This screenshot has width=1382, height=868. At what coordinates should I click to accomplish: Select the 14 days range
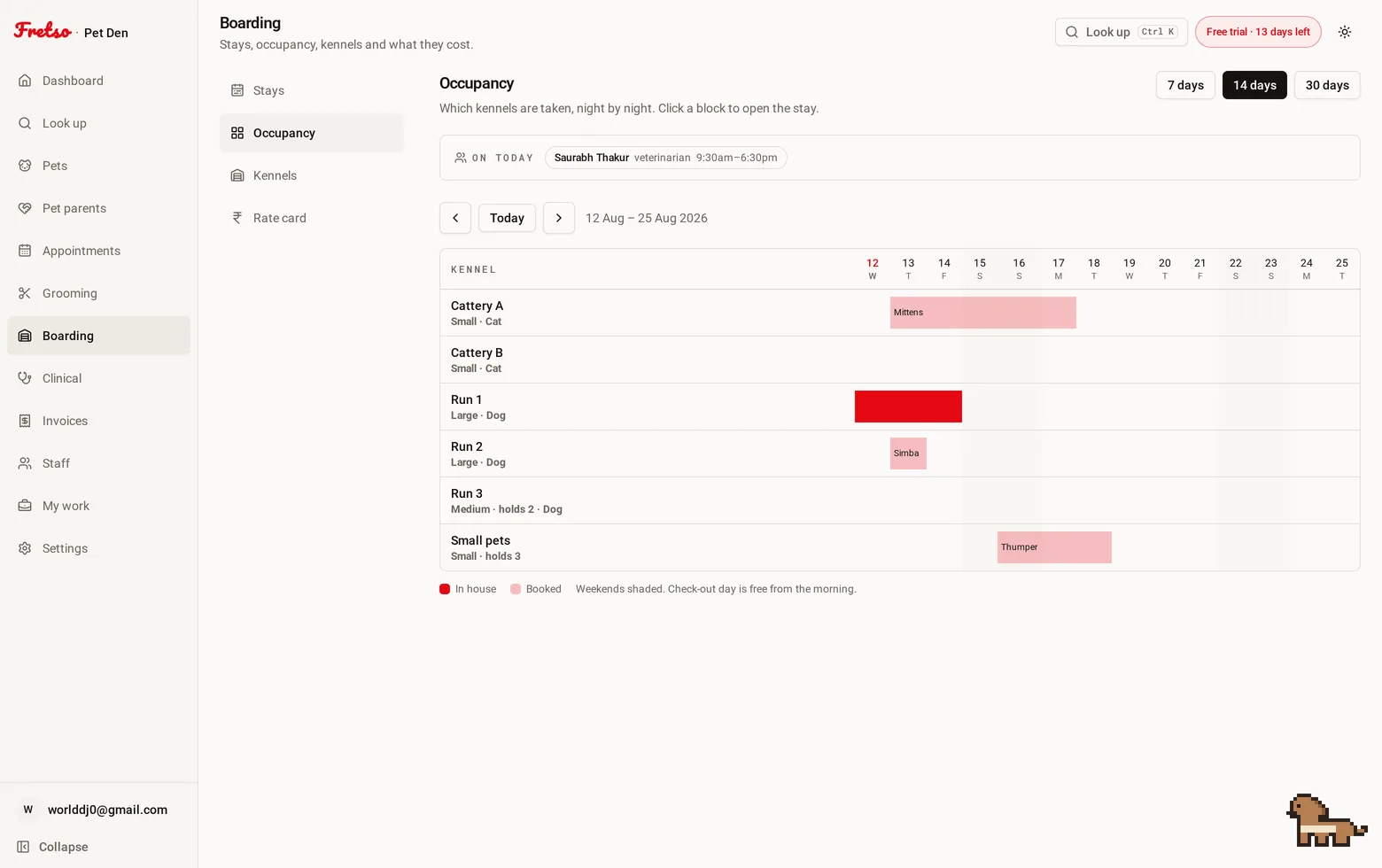pos(1254,85)
